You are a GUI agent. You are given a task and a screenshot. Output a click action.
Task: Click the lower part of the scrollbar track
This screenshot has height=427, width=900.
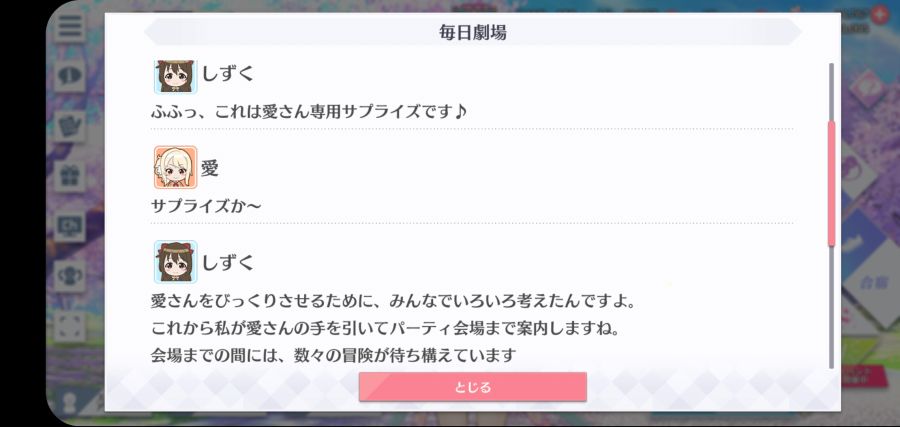831,308
